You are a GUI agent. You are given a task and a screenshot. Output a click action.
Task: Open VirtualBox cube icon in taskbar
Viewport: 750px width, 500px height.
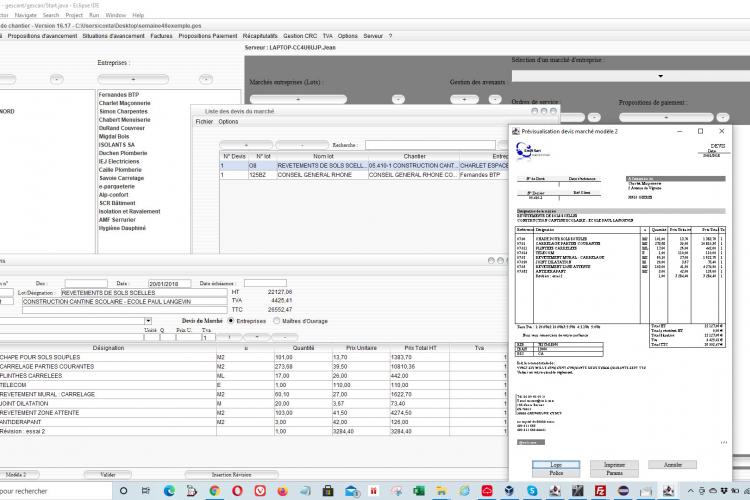(509, 490)
